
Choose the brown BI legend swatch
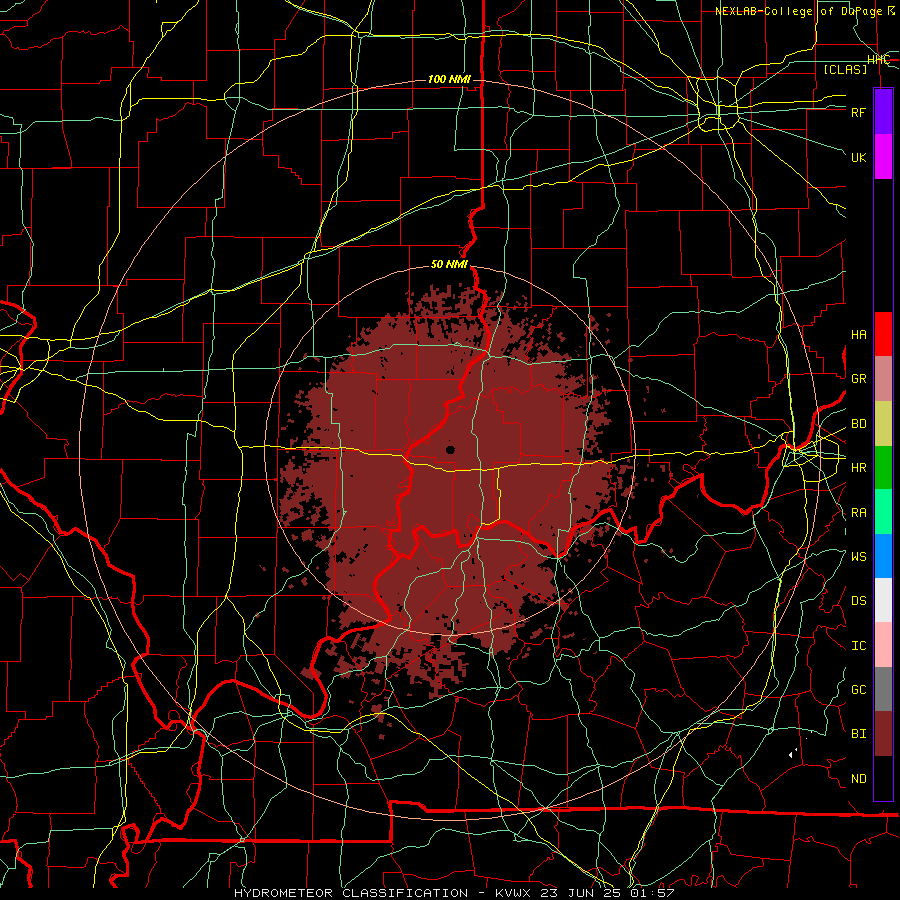point(883,734)
